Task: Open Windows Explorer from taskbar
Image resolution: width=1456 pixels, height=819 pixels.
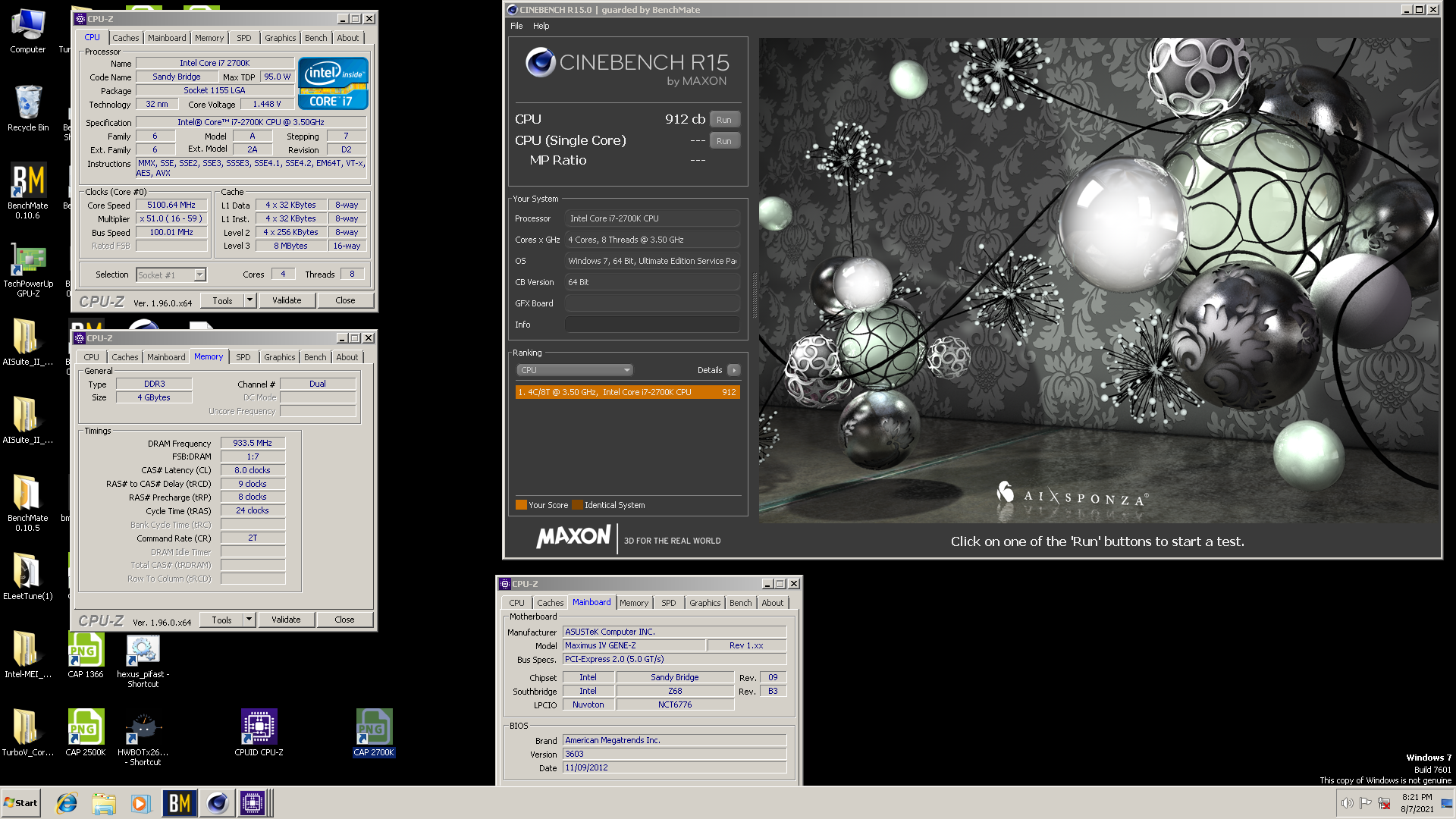Action: pyautogui.click(x=104, y=803)
